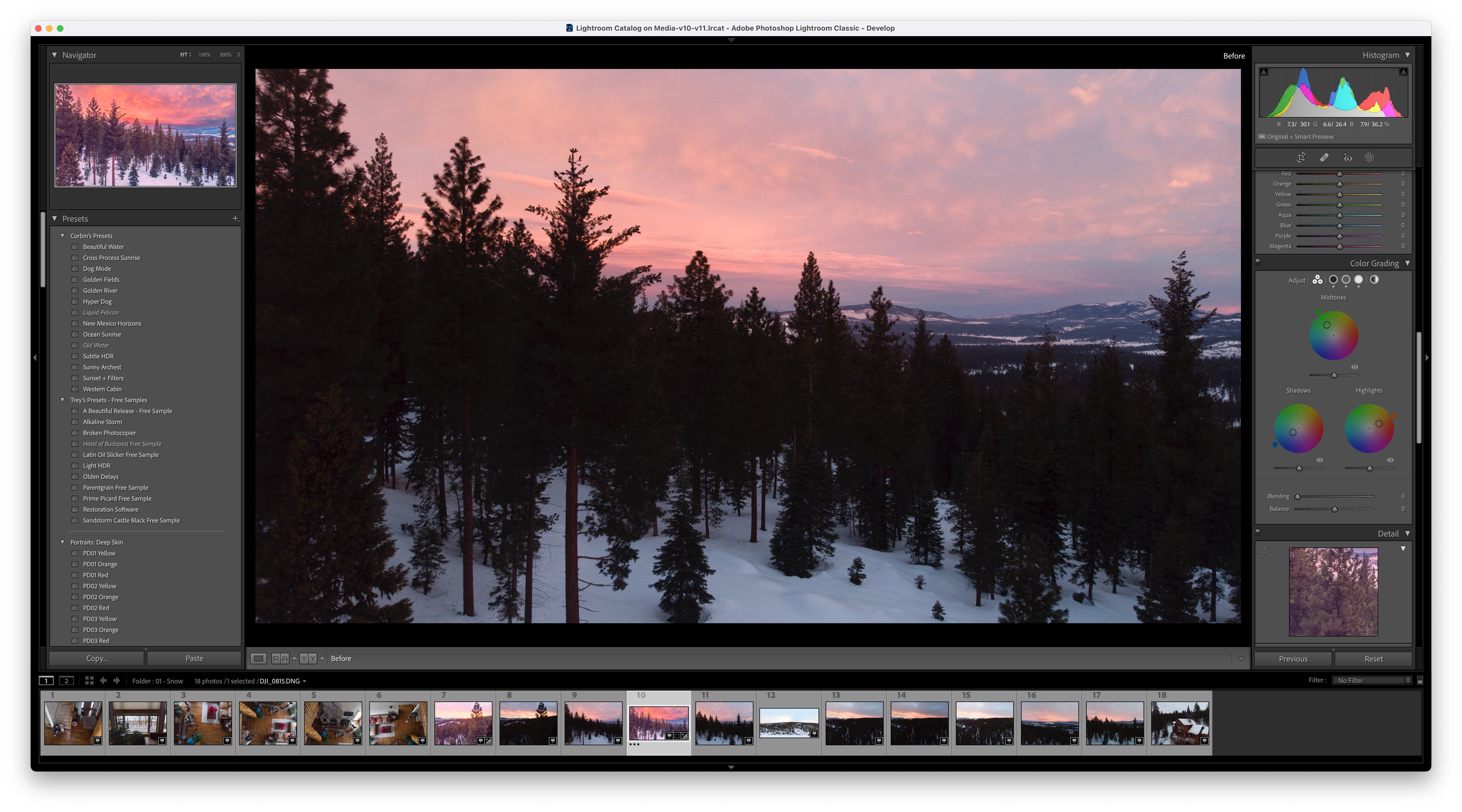Toggle Shadows wheel eye visibility

1319,460
